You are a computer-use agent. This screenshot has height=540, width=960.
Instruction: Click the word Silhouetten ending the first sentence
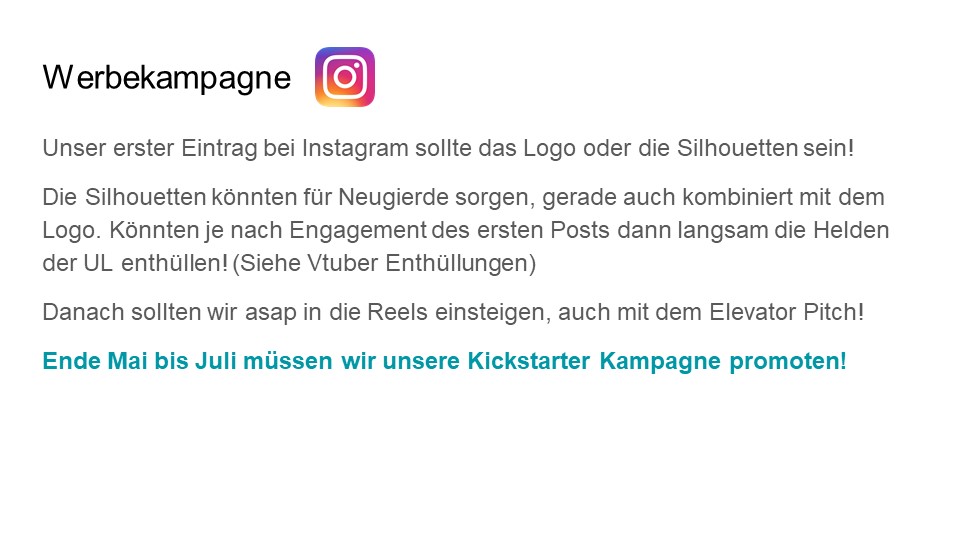737,148
